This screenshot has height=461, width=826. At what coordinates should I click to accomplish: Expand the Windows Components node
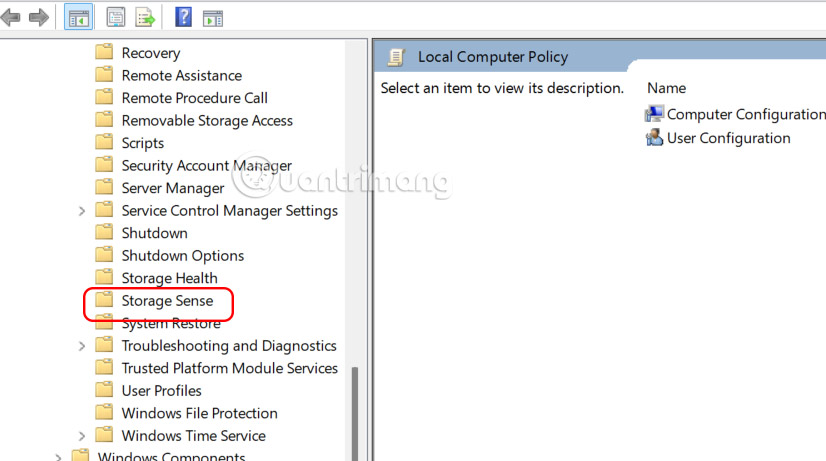(58, 457)
